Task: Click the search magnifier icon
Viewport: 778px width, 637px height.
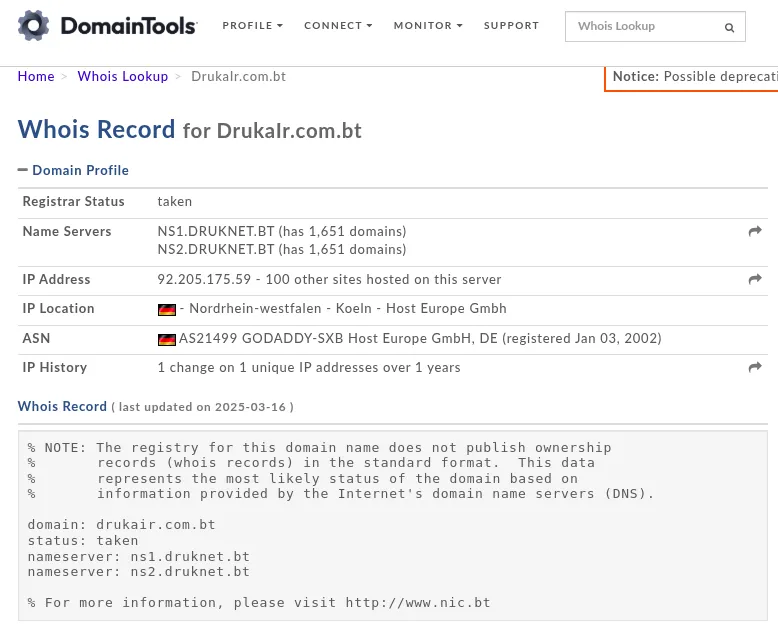Action: coord(729,27)
